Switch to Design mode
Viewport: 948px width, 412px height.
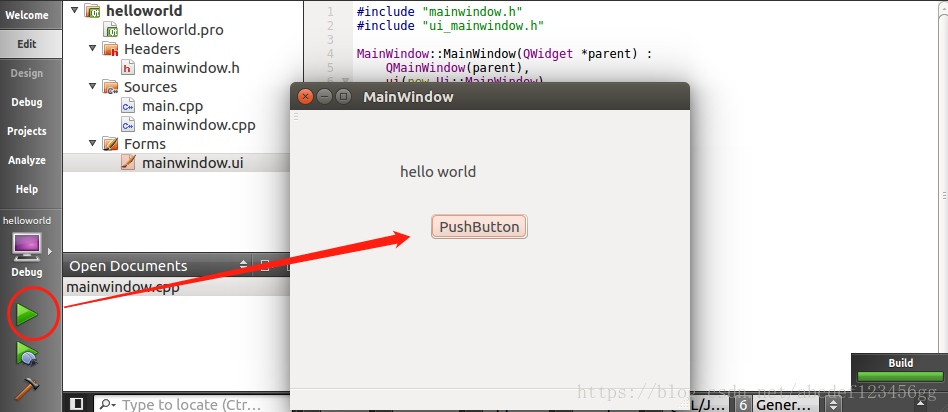point(27,73)
